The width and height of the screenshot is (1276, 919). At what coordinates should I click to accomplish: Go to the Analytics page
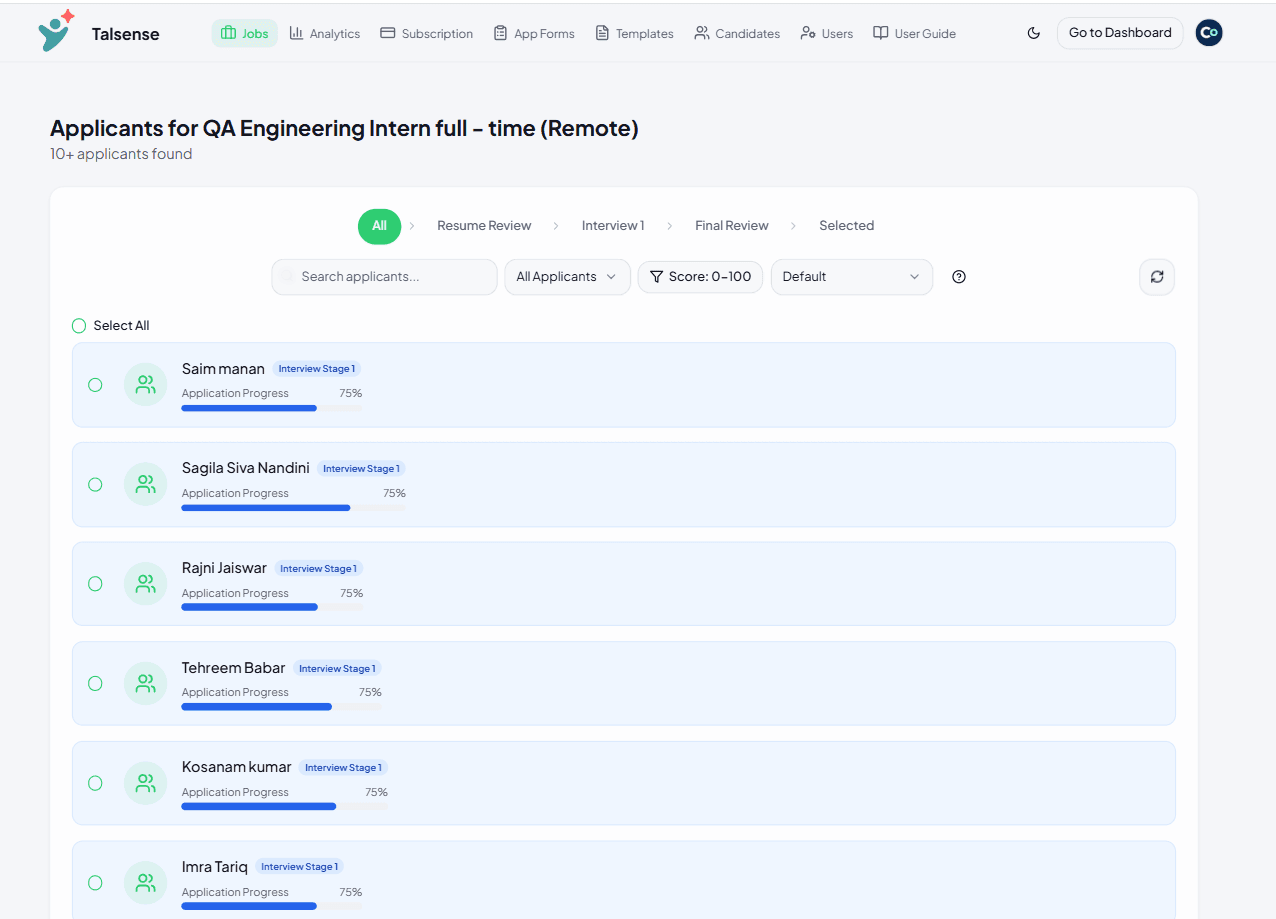pyautogui.click(x=325, y=33)
